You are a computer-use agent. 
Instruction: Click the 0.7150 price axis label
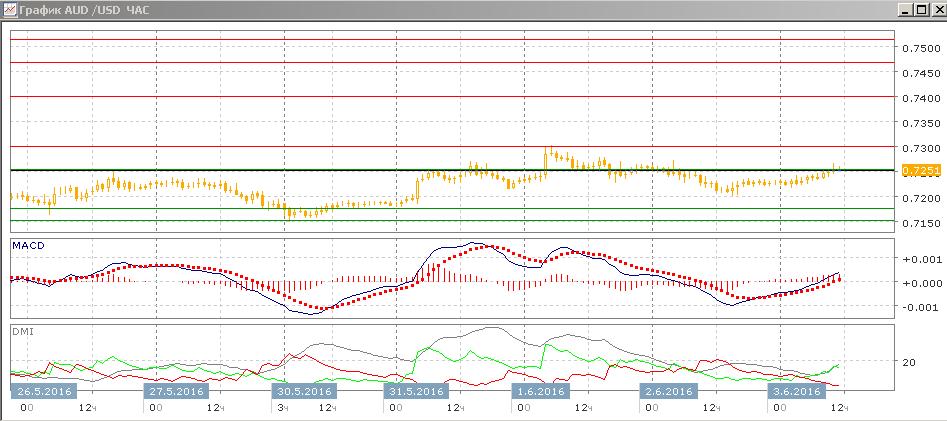(x=920, y=224)
